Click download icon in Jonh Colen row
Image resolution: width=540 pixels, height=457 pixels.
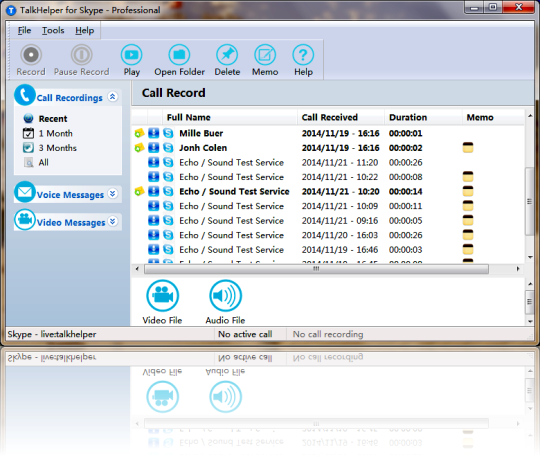pos(154,148)
